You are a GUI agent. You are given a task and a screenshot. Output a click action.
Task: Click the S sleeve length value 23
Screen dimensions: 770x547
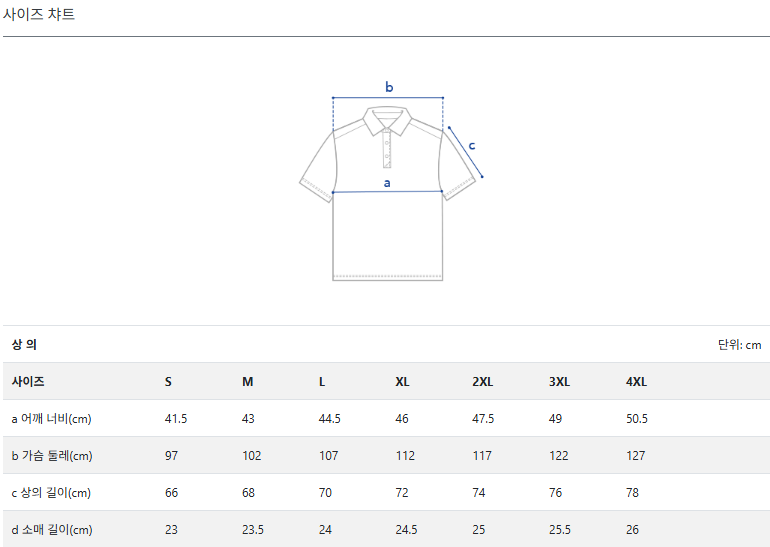pos(171,530)
